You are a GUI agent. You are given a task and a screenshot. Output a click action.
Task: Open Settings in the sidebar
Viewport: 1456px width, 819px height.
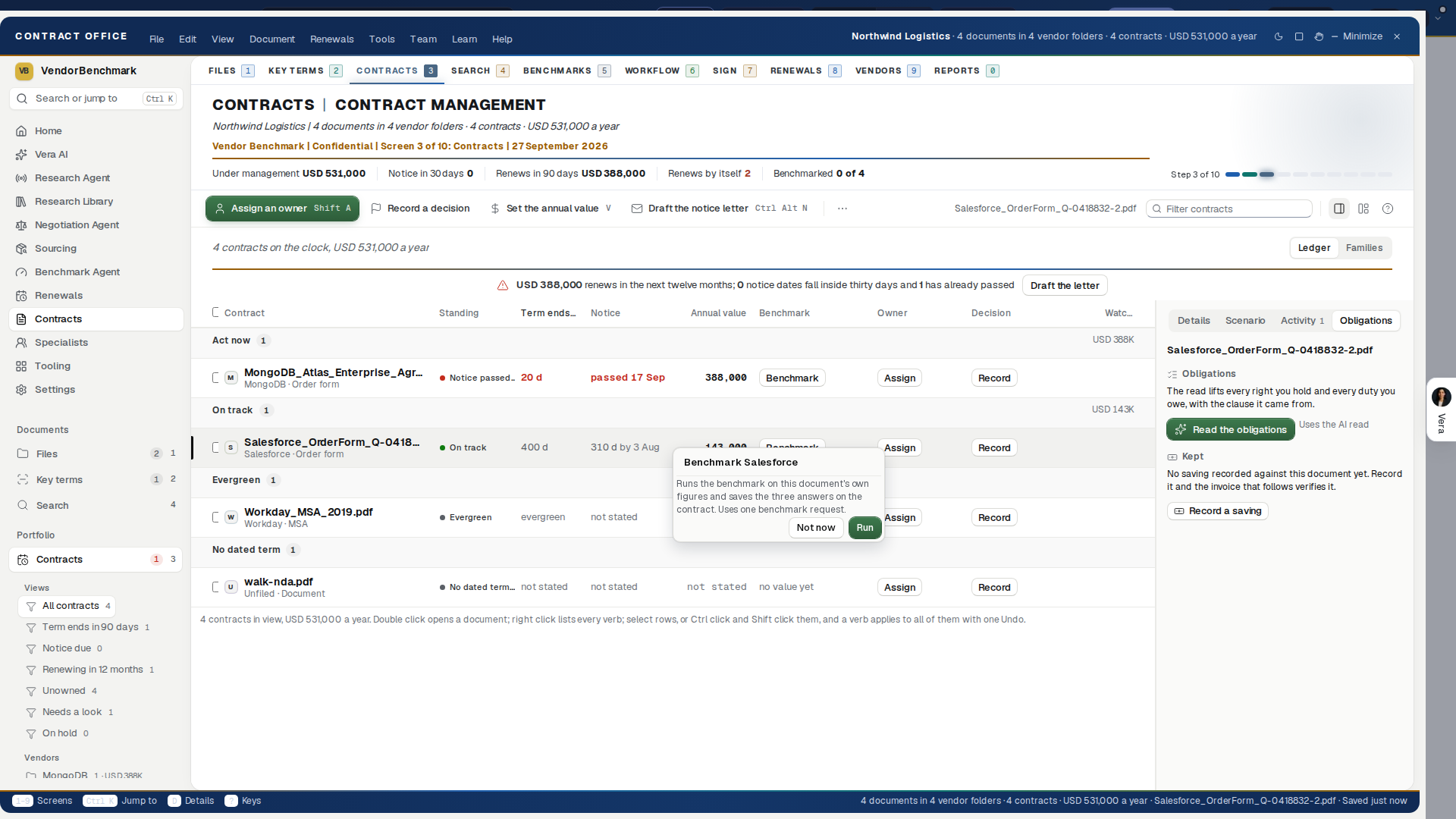[x=96, y=390]
